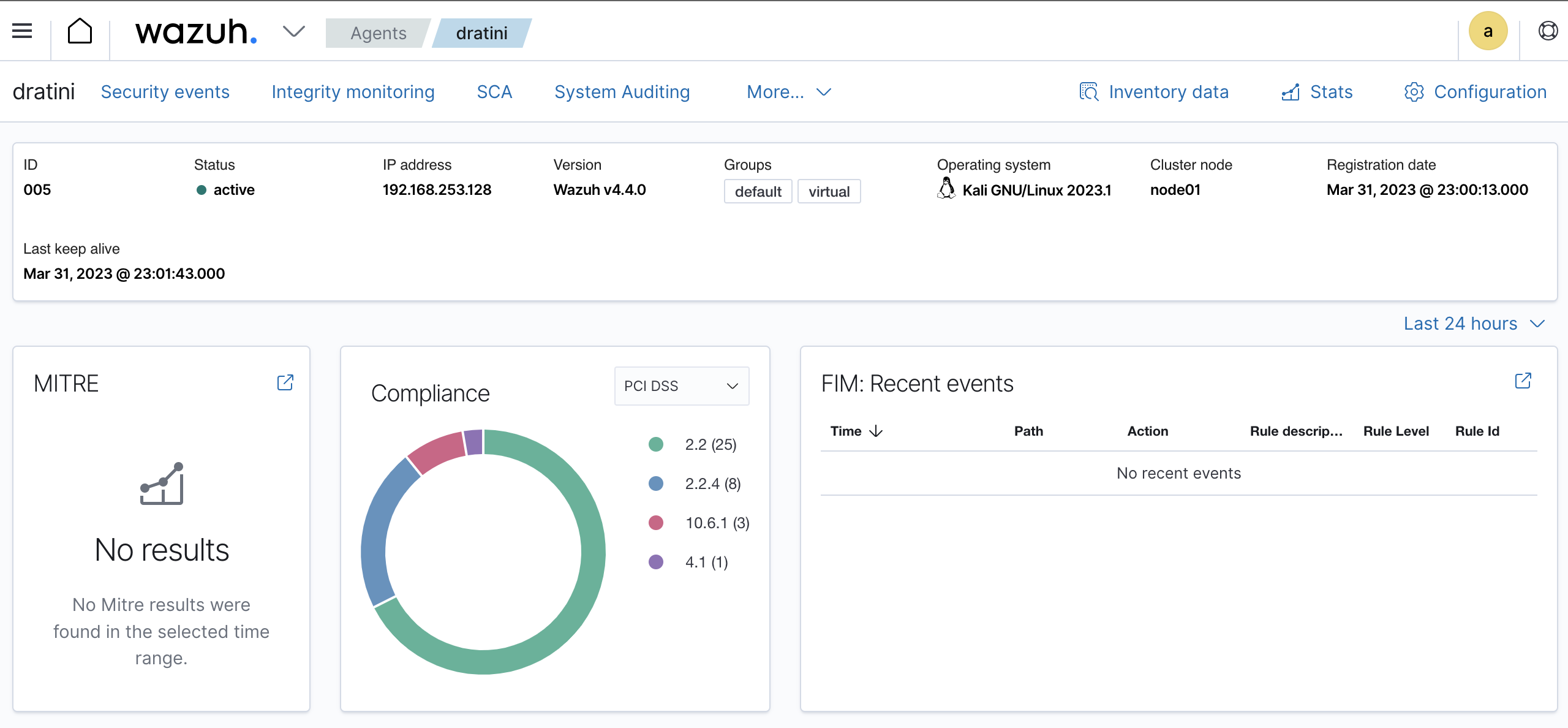Navigate to Integrity monitoring tab
Viewport: 1568px width, 728px height.
(x=353, y=91)
